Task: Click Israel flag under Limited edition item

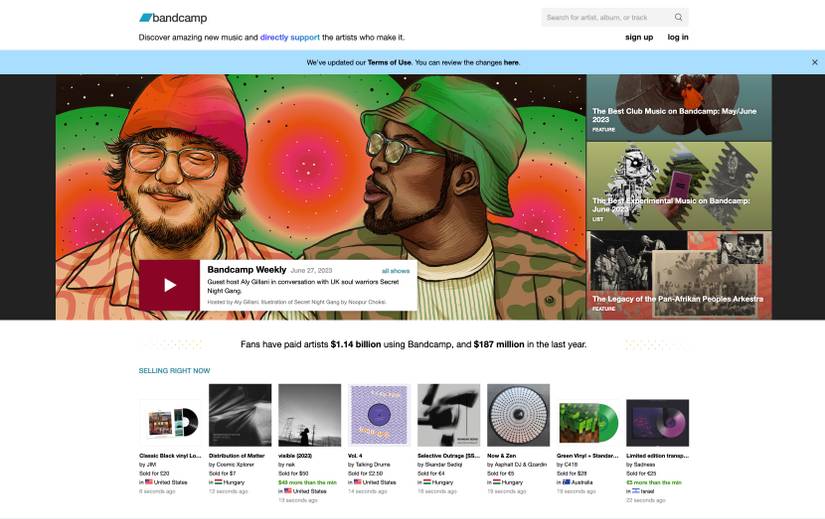Action: pyautogui.click(x=636, y=491)
